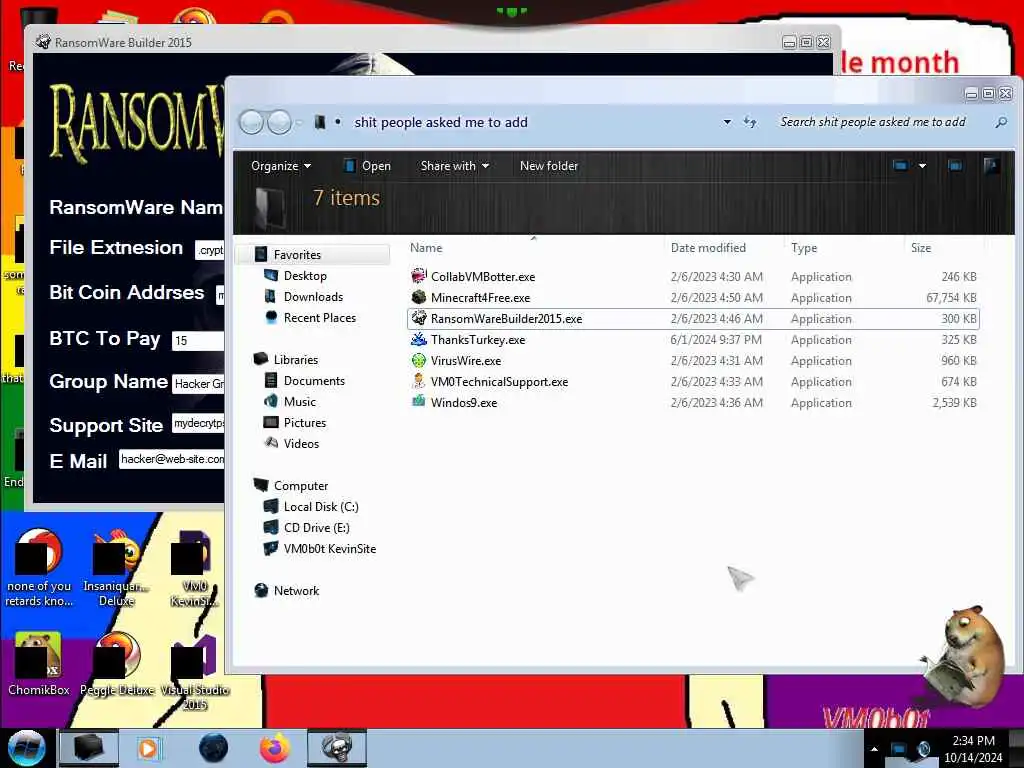The height and width of the screenshot is (768, 1024).
Task: Select the CollabVMBotter.exe file icon
Action: [419, 276]
